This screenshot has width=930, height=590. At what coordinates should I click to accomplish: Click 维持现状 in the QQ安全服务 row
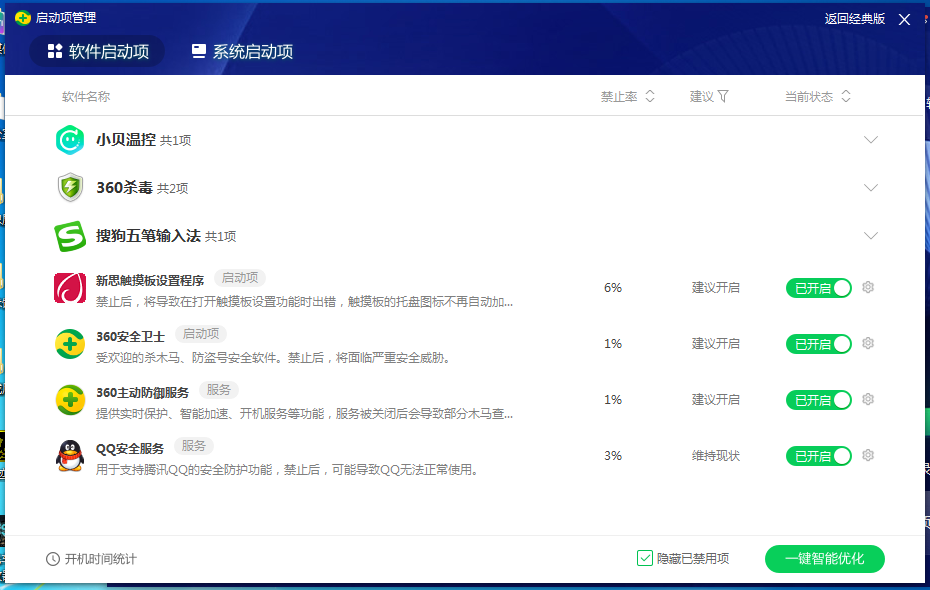(716, 456)
